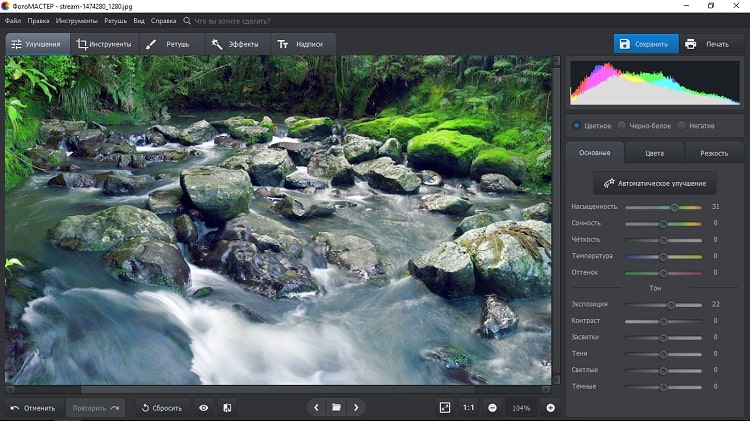The width and height of the screenshot is (750, 421).
Task: Click the before/after compare icon
Action: (x=227, y=408)
